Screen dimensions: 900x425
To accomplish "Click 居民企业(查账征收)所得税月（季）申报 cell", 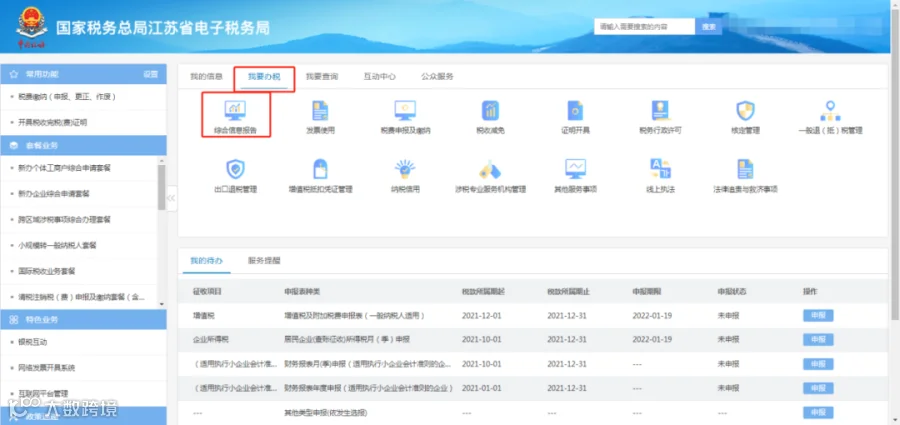I will tap(347, 340).
